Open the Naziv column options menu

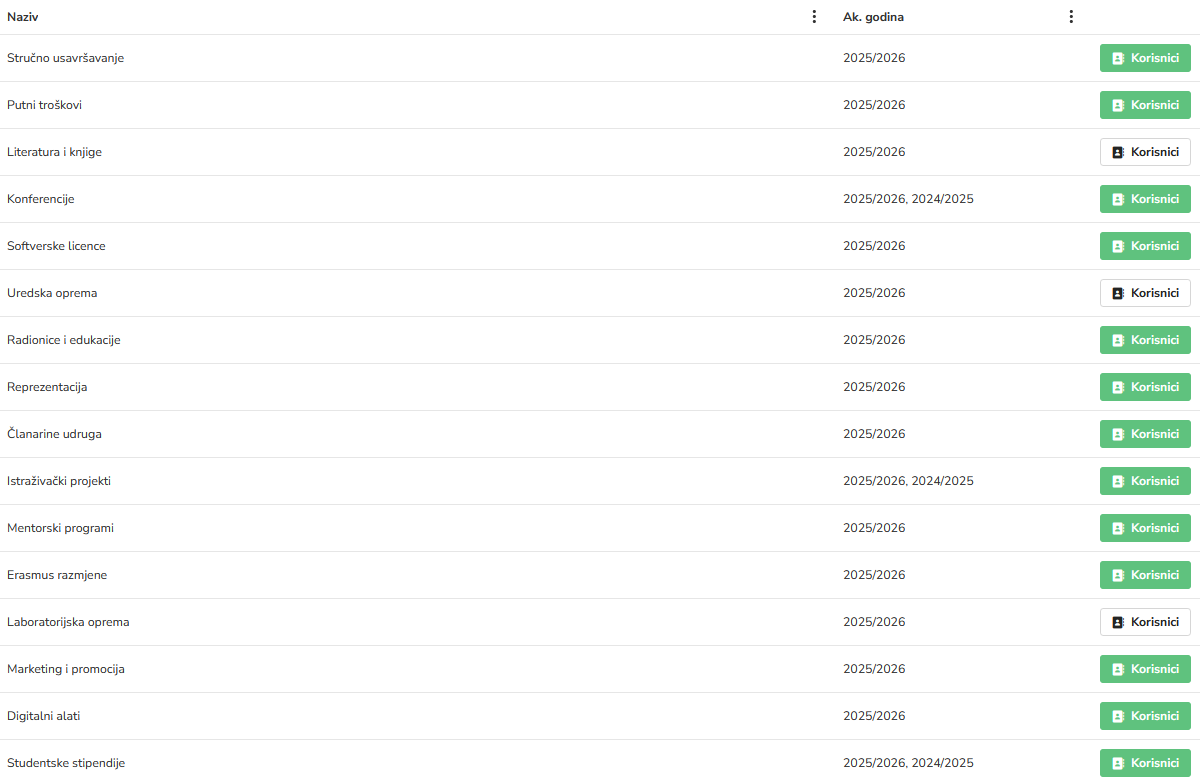[814, 17]
